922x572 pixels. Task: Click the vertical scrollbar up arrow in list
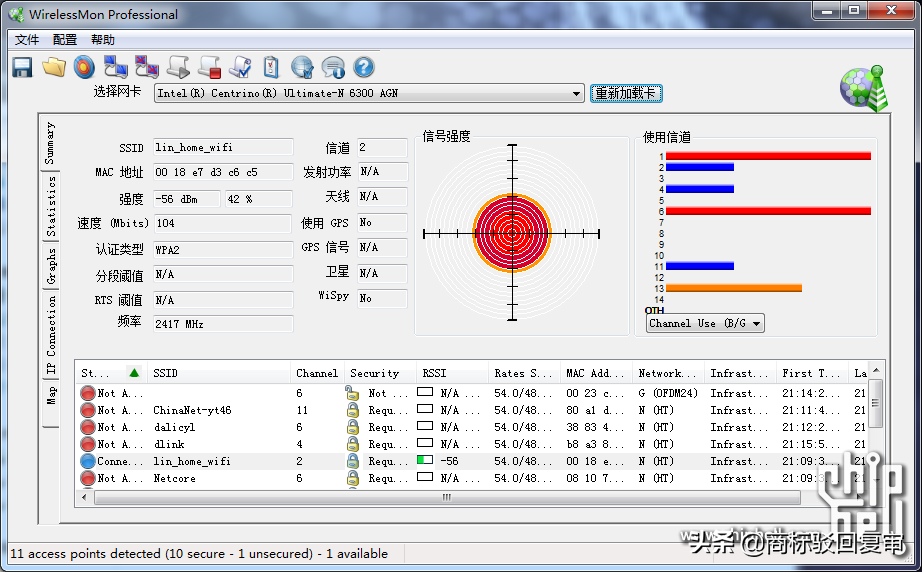876,371
